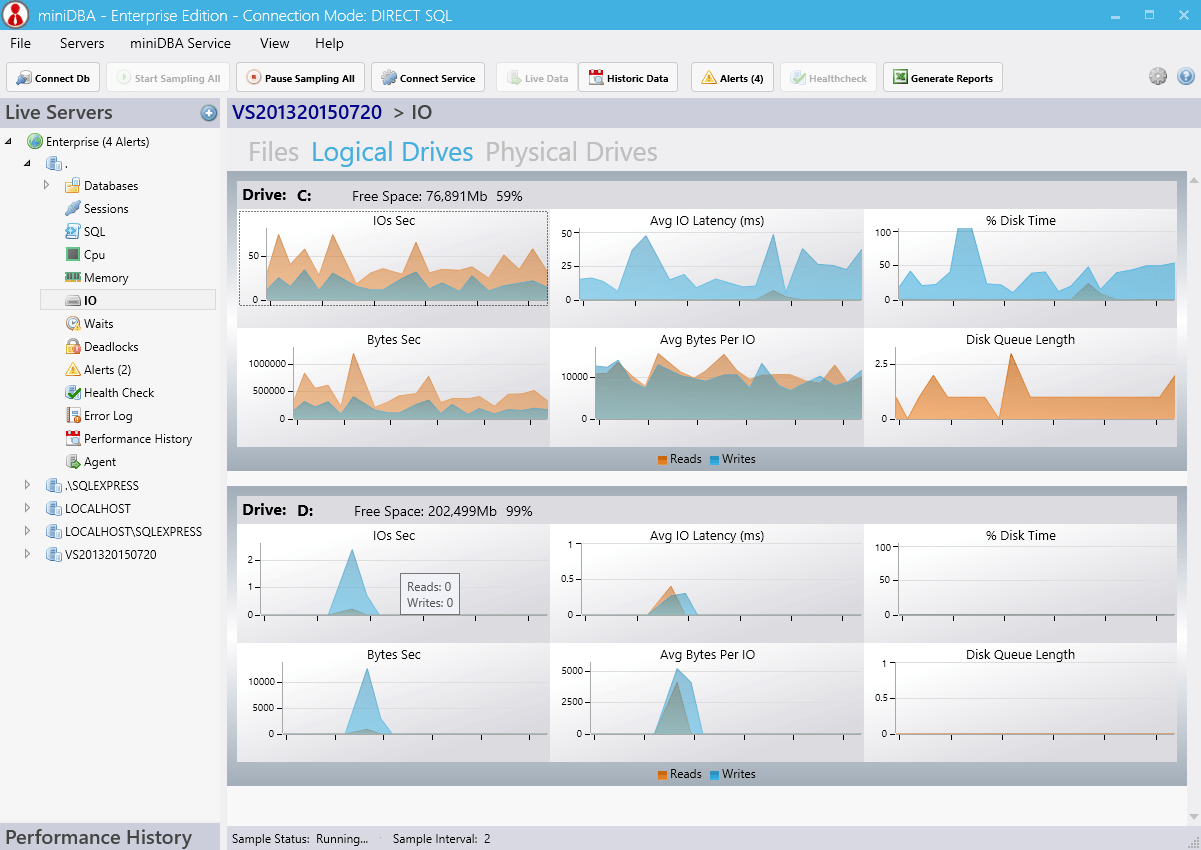Click the Generate Reports button
This screenshot has width=1201, height=850.
(x=942, y=77)
